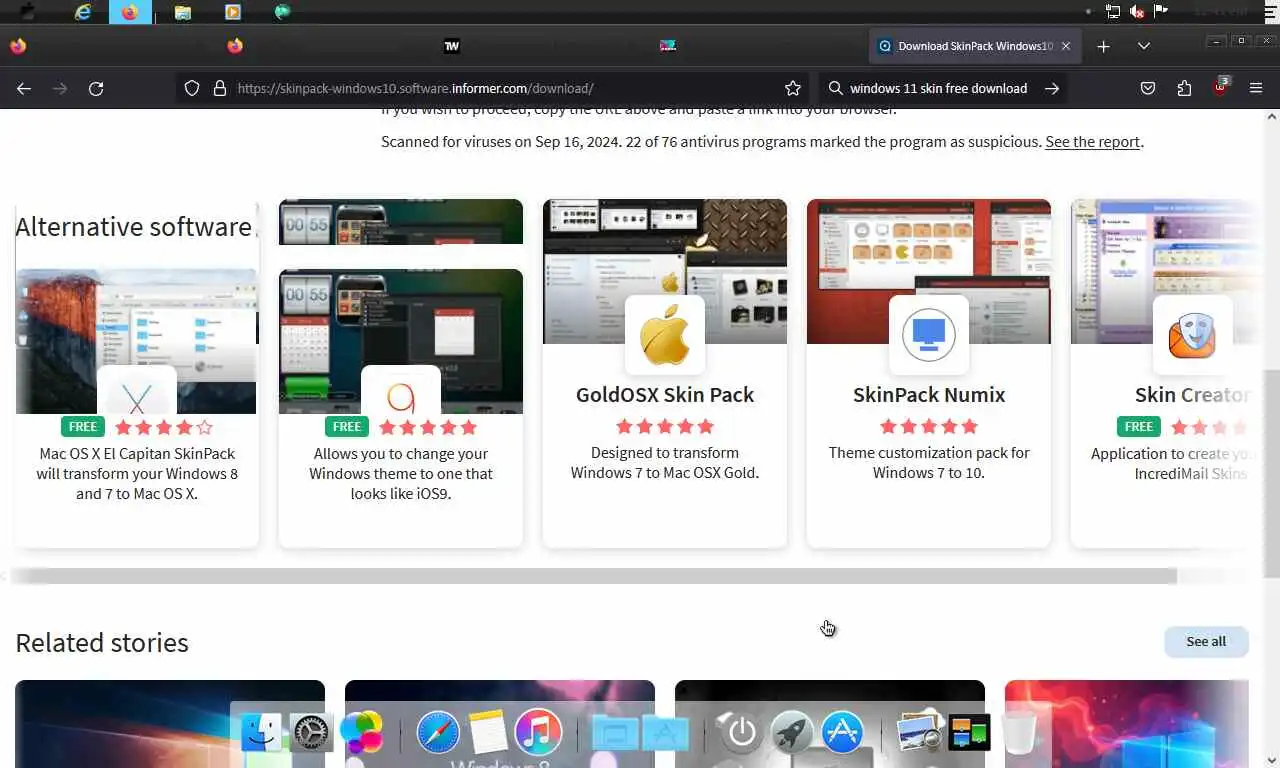Open media player in top taskbar

232,12
